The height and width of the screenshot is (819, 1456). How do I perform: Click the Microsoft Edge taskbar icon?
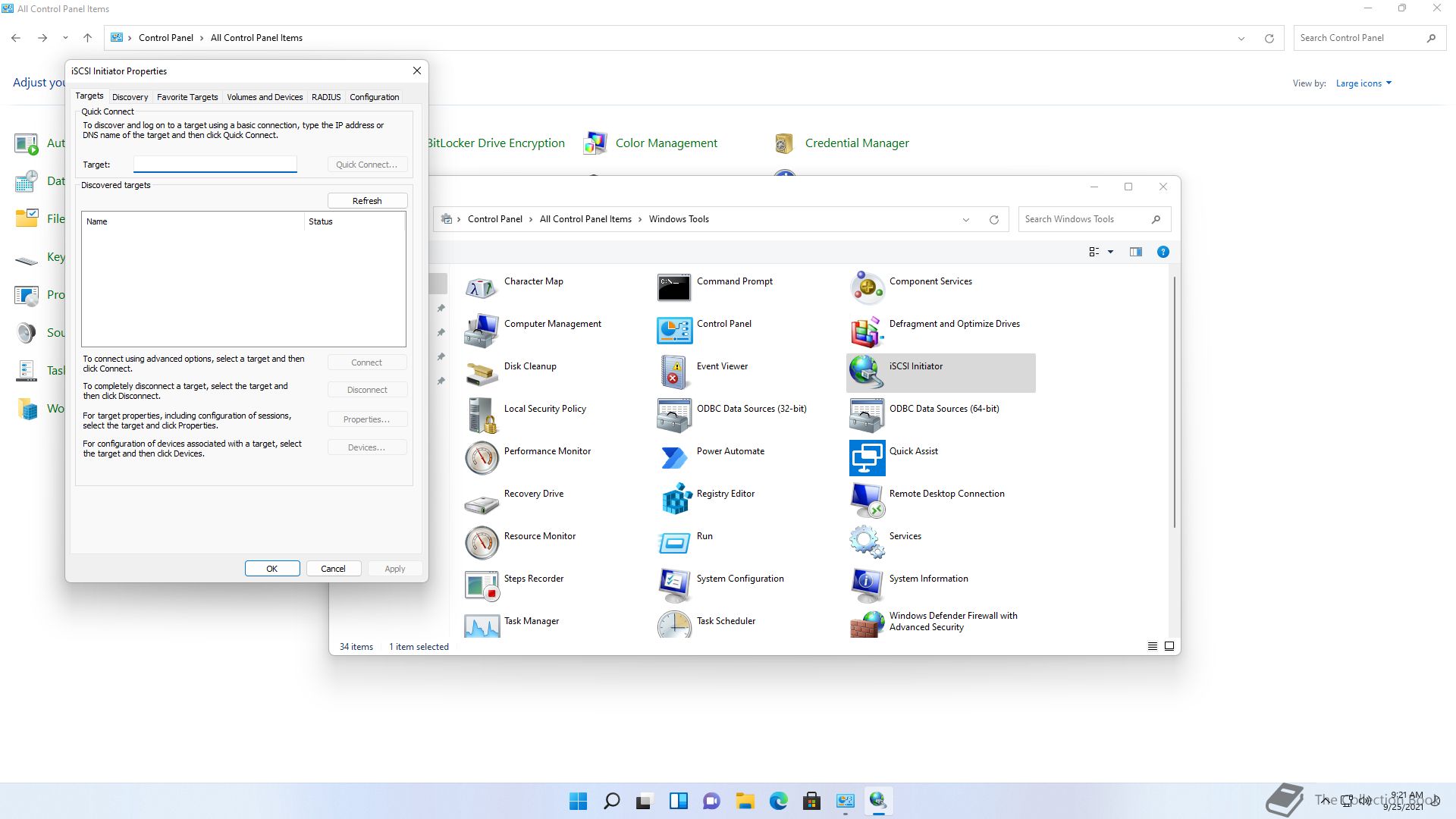point(778,801)
